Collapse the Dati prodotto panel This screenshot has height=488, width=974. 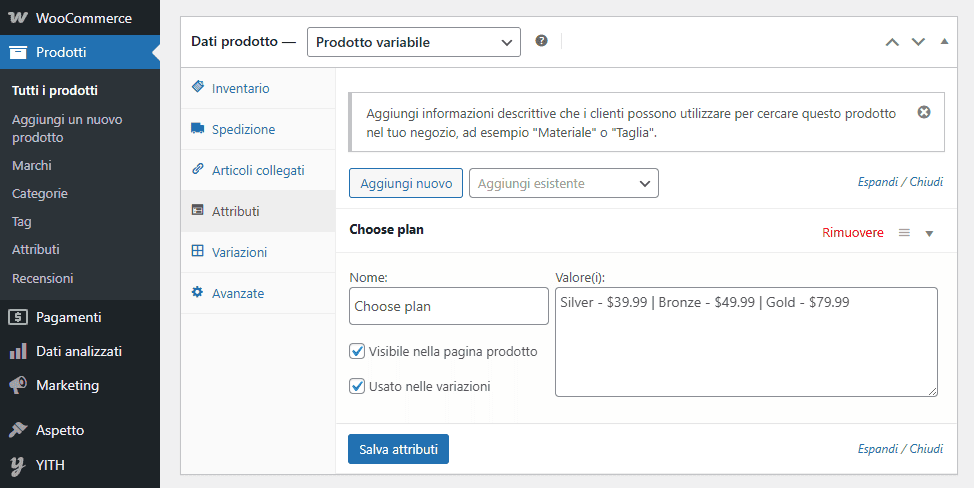pos(944,42)
